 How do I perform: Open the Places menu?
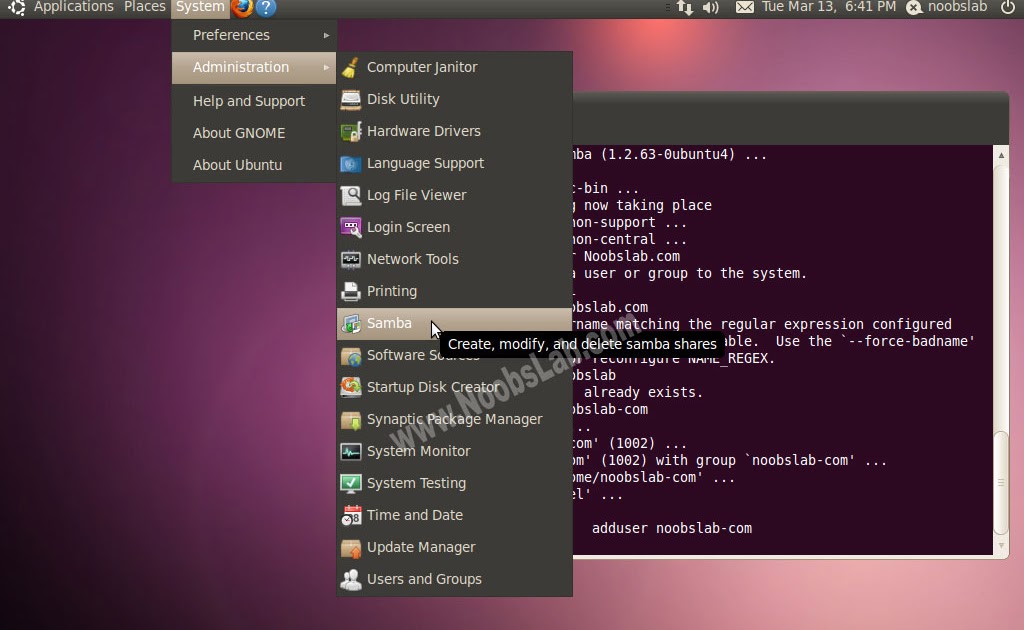[144, 7]
